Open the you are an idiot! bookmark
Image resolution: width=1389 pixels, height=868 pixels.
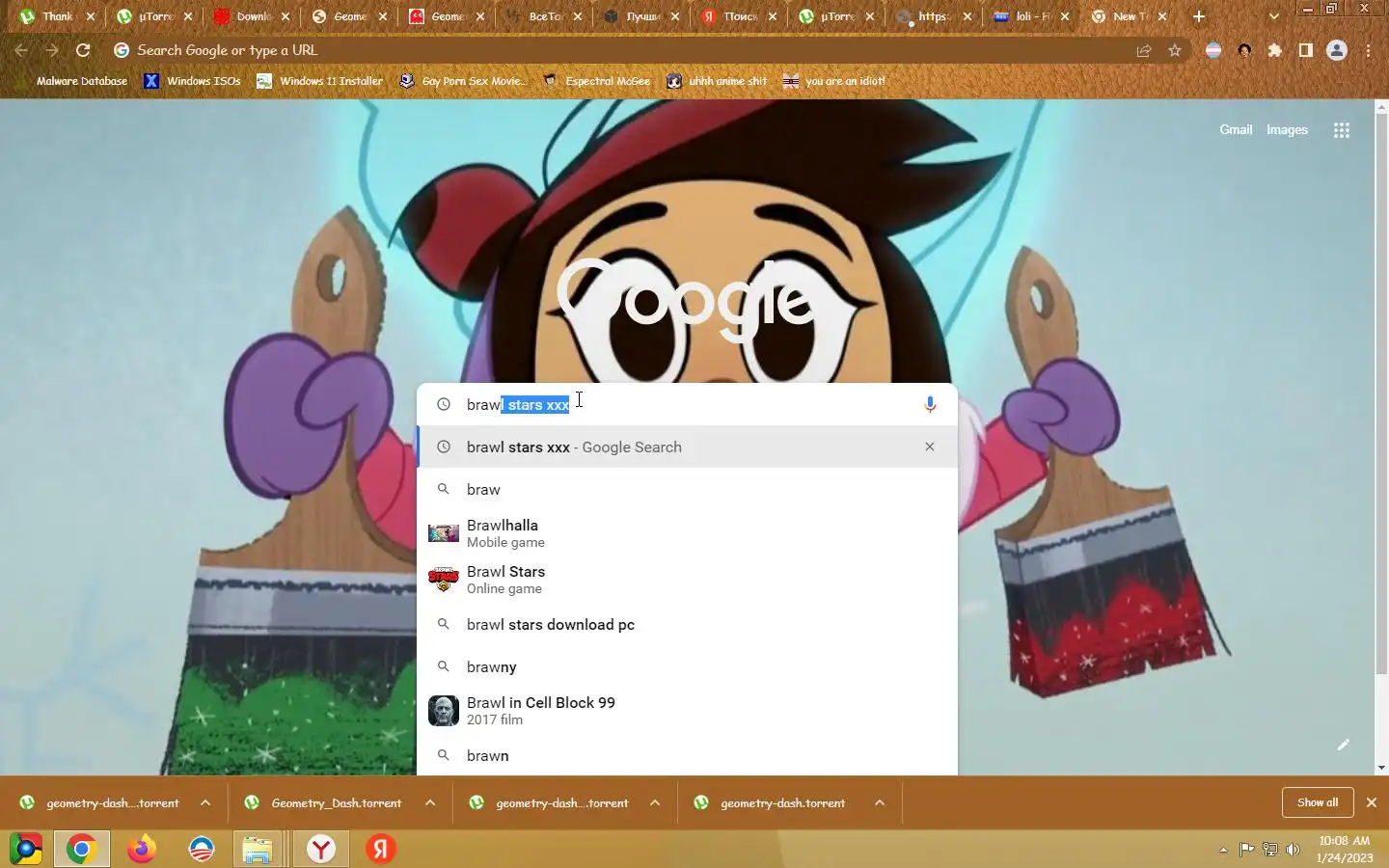[x=833, y=81]
